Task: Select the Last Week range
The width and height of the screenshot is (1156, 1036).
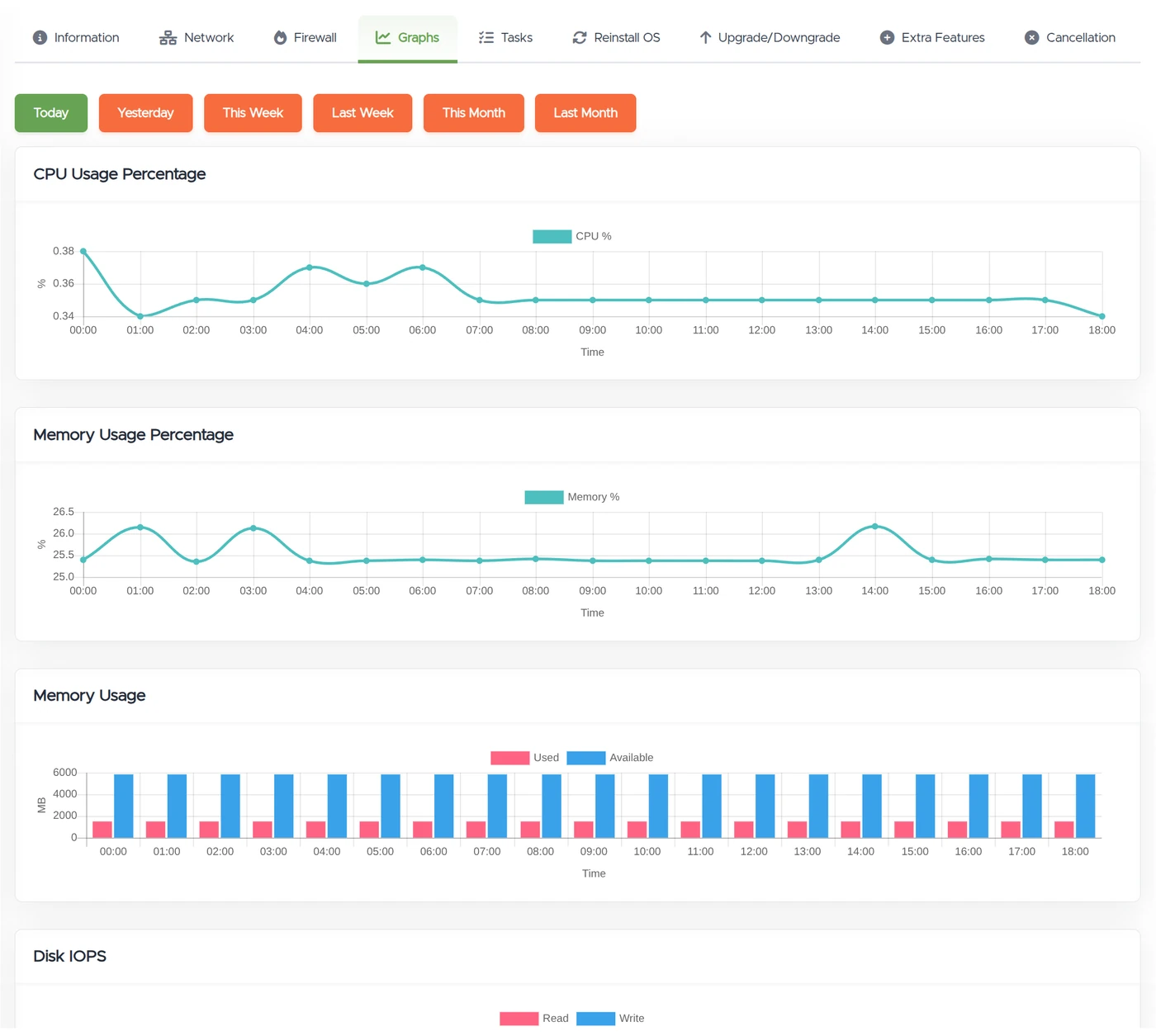Action: pyautogui.click(x=362, y=113)
